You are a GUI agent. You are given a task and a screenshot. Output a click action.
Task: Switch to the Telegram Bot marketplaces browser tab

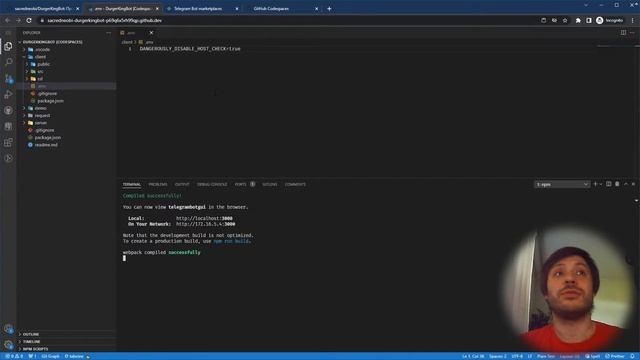(202, 9)
